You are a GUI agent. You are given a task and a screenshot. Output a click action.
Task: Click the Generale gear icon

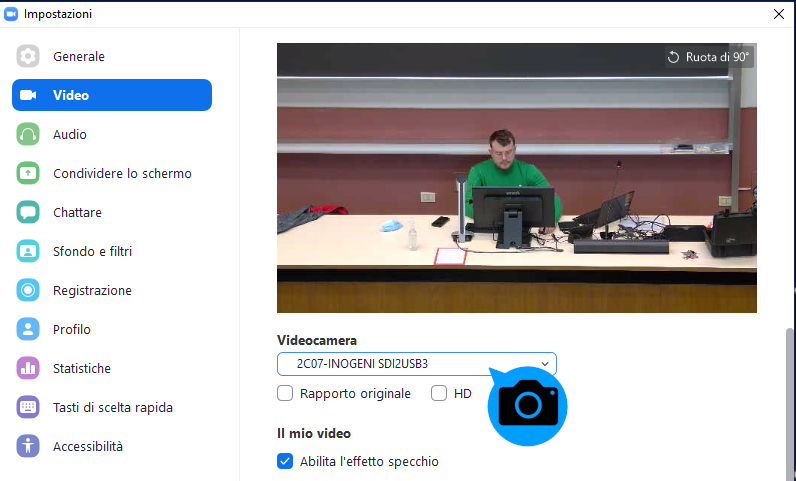[x=28, y=56]
